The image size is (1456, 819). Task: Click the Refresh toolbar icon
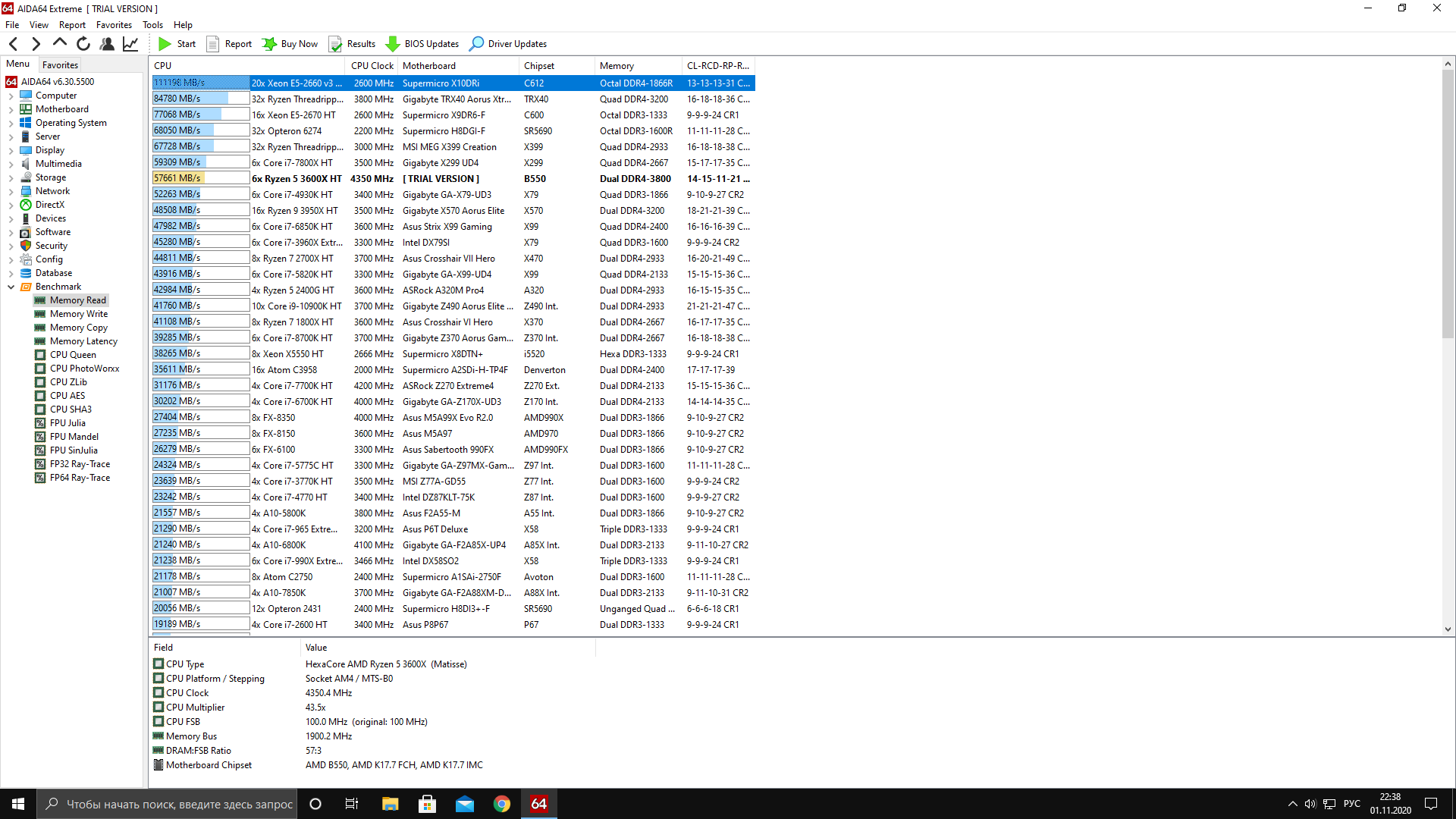(x=83, y=44)
